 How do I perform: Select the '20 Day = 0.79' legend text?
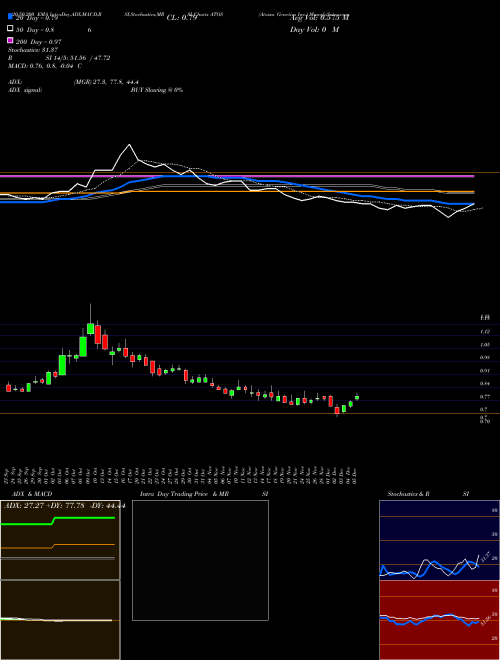coord(37,18)
